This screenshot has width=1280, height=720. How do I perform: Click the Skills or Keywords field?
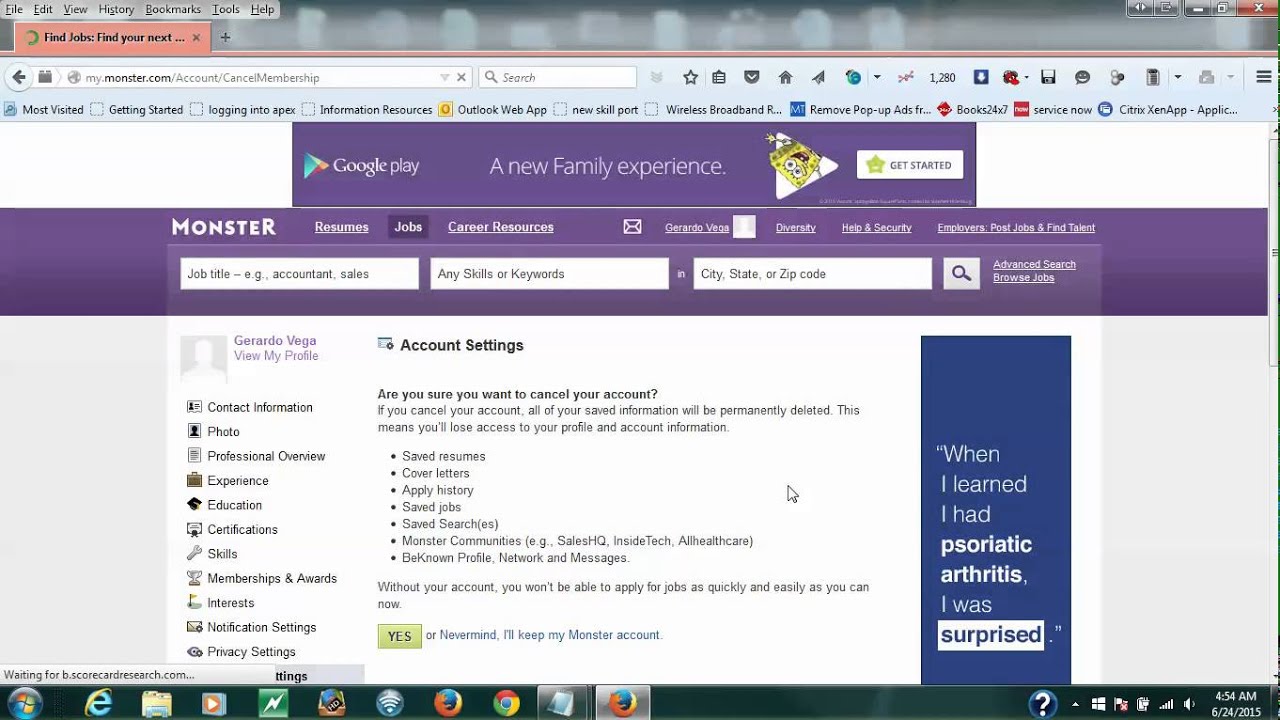549,274
